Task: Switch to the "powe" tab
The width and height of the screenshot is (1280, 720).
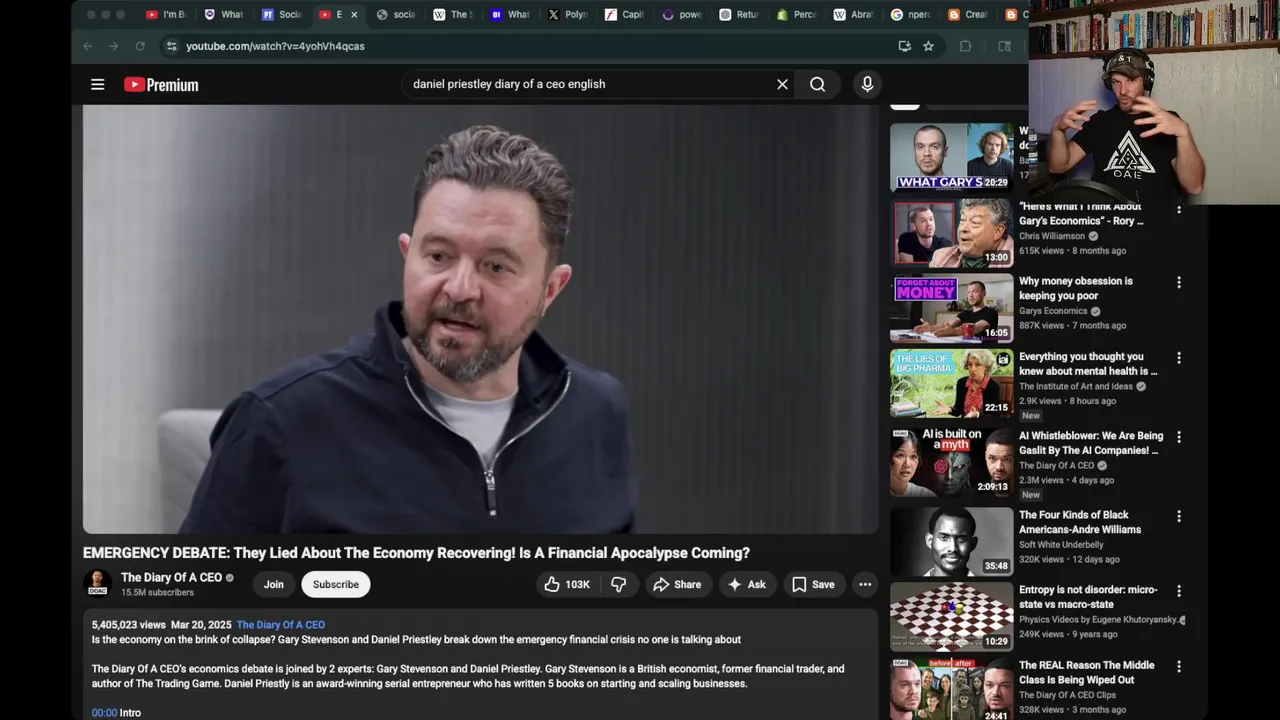Action: (683, 15)
